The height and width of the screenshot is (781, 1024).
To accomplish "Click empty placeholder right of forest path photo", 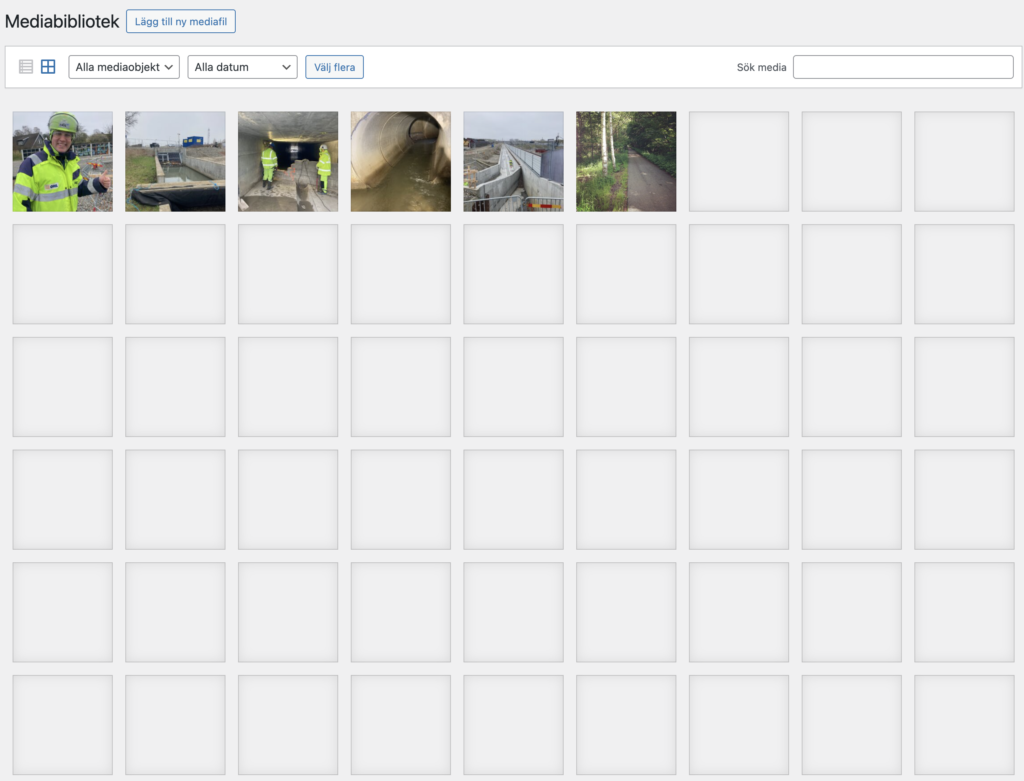I will (x=739, y=162).
